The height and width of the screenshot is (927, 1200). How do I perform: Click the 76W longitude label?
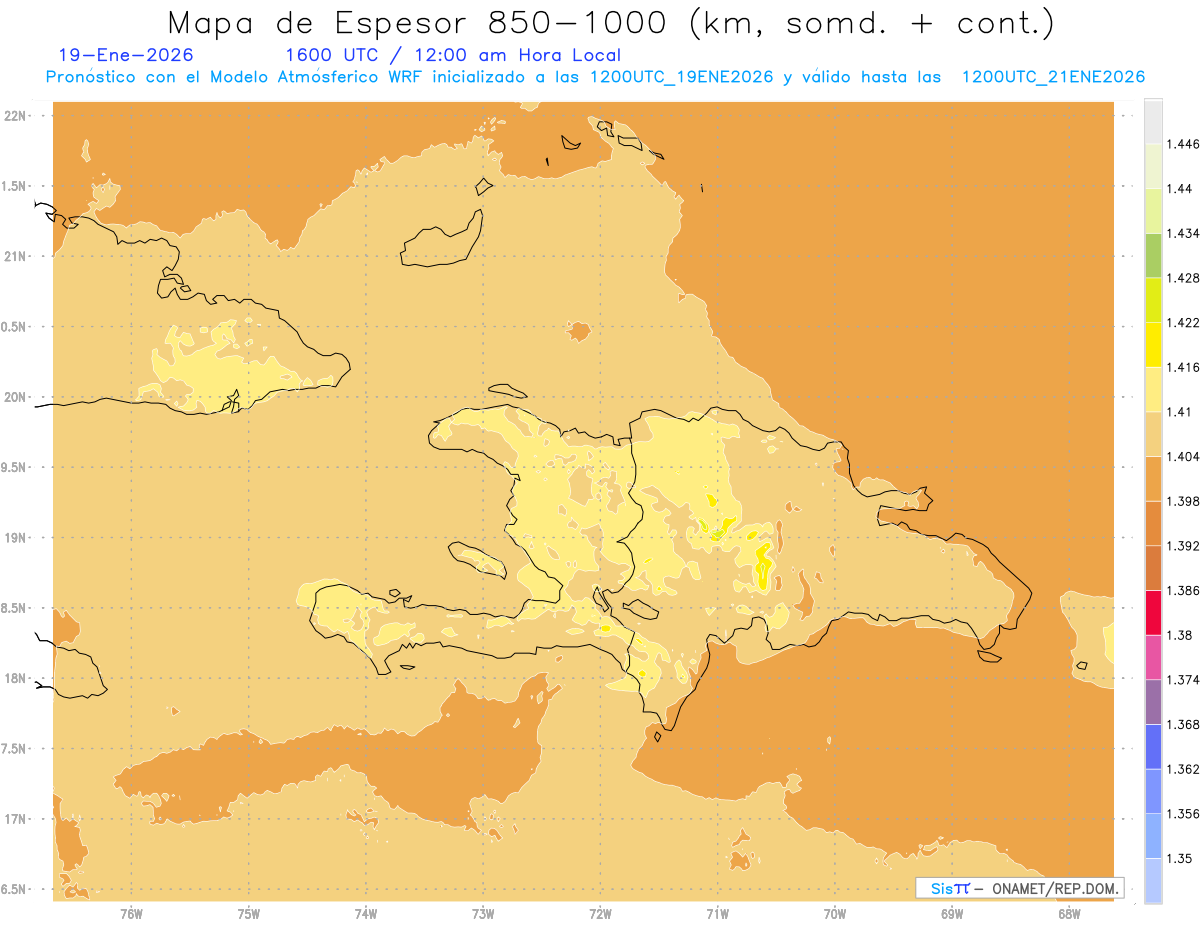(x=131, y=912)
